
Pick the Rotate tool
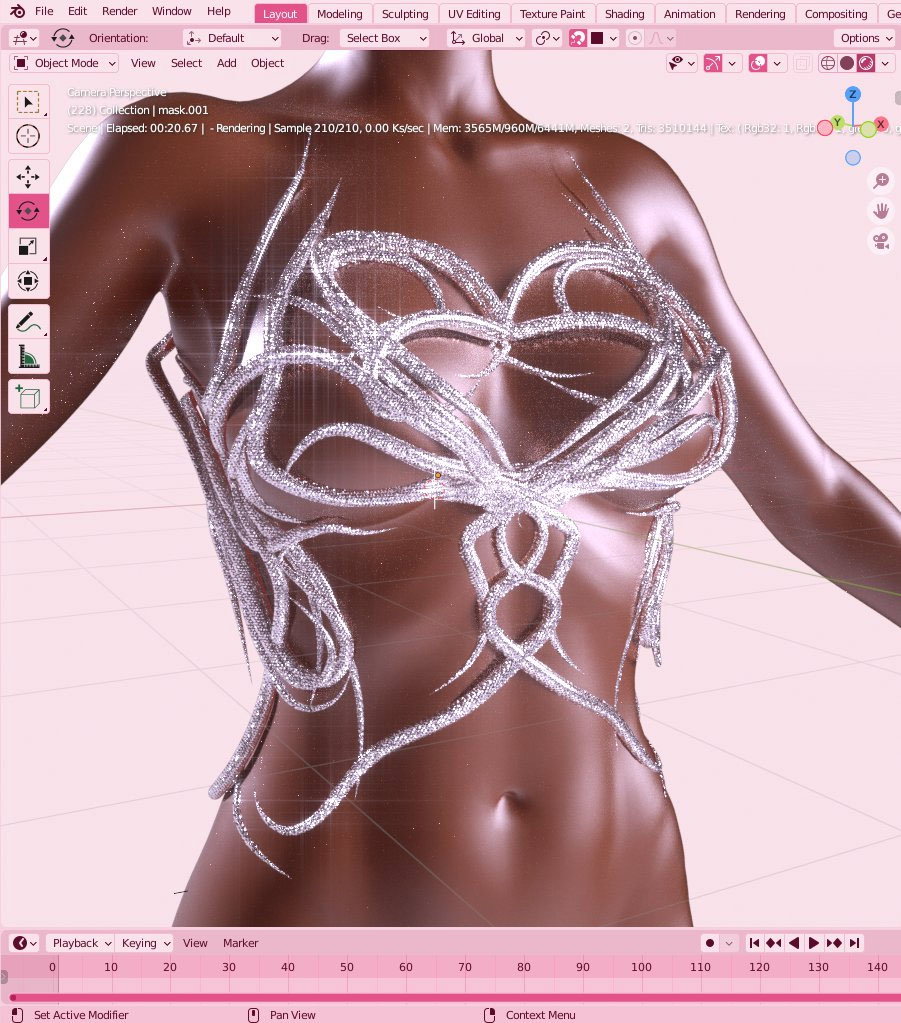tap(27, 211)
